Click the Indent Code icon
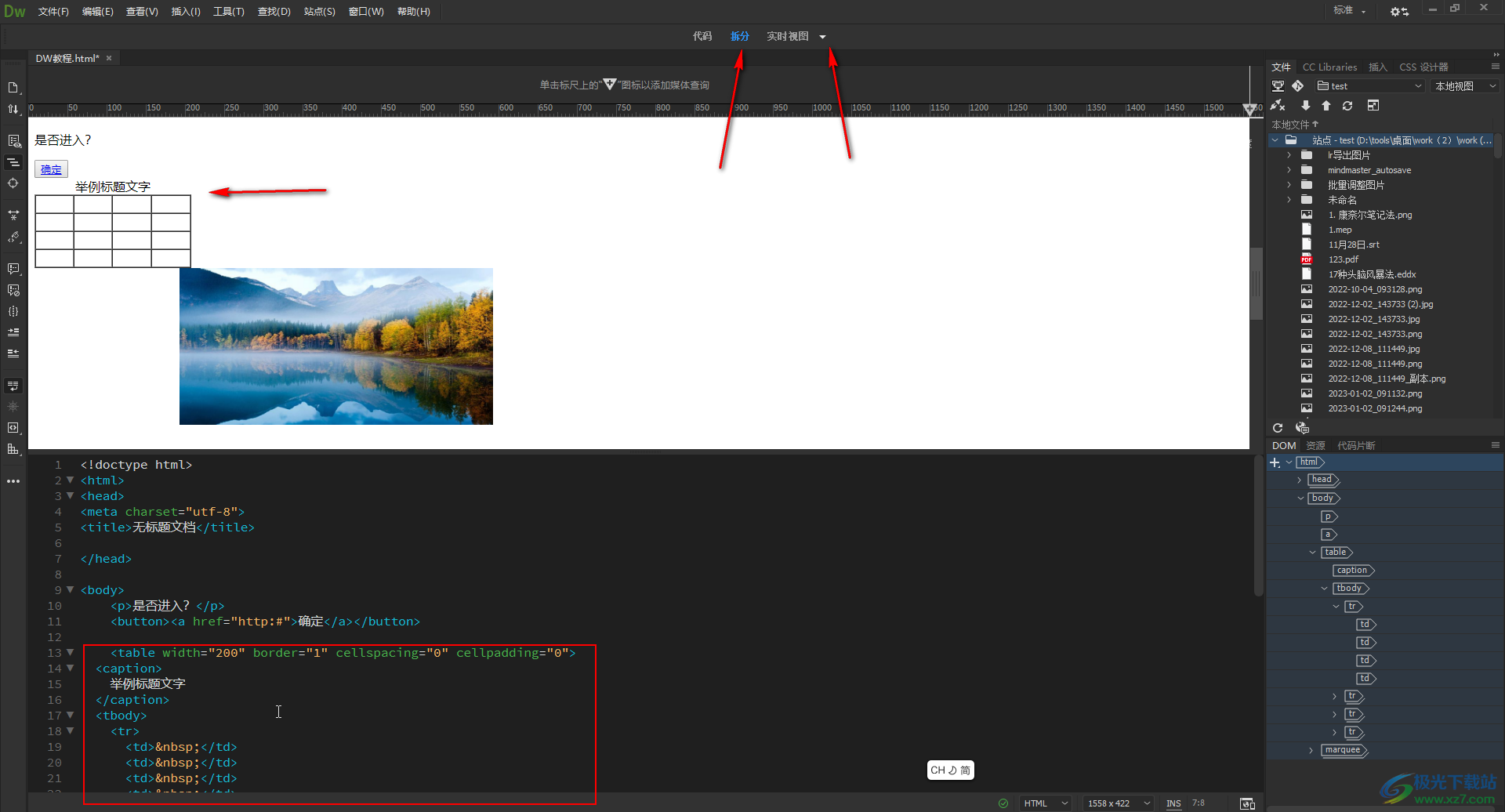This screenshot has height=812, width=1505. click(13, 332)
